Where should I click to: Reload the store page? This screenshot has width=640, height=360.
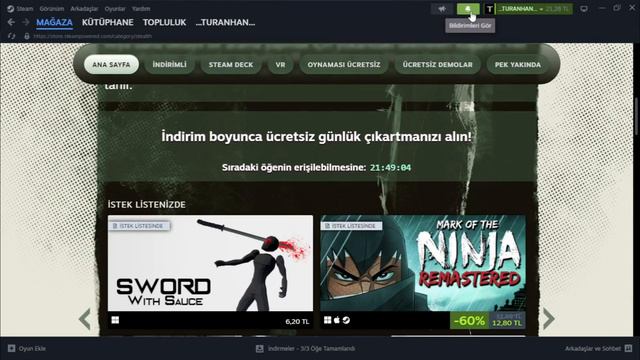pyautogui.click(x=11, y=36)
